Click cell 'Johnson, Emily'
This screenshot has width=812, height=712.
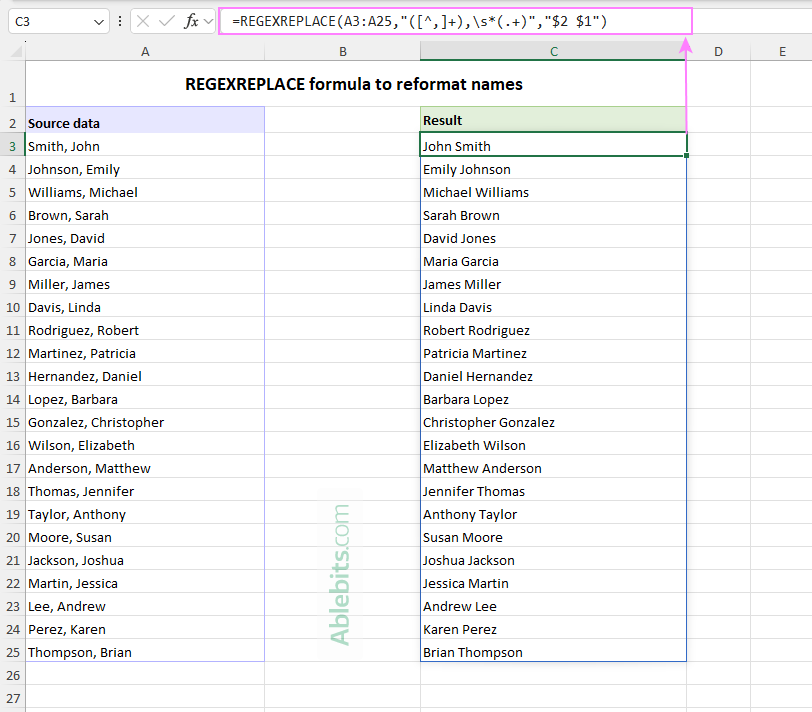145,168
